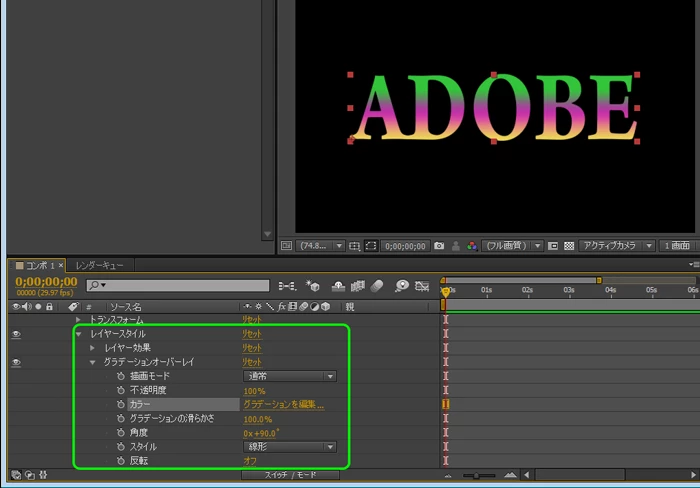Collapse the レイヤースタイル group
700x488 pixels.
click(x=79, y=334)
